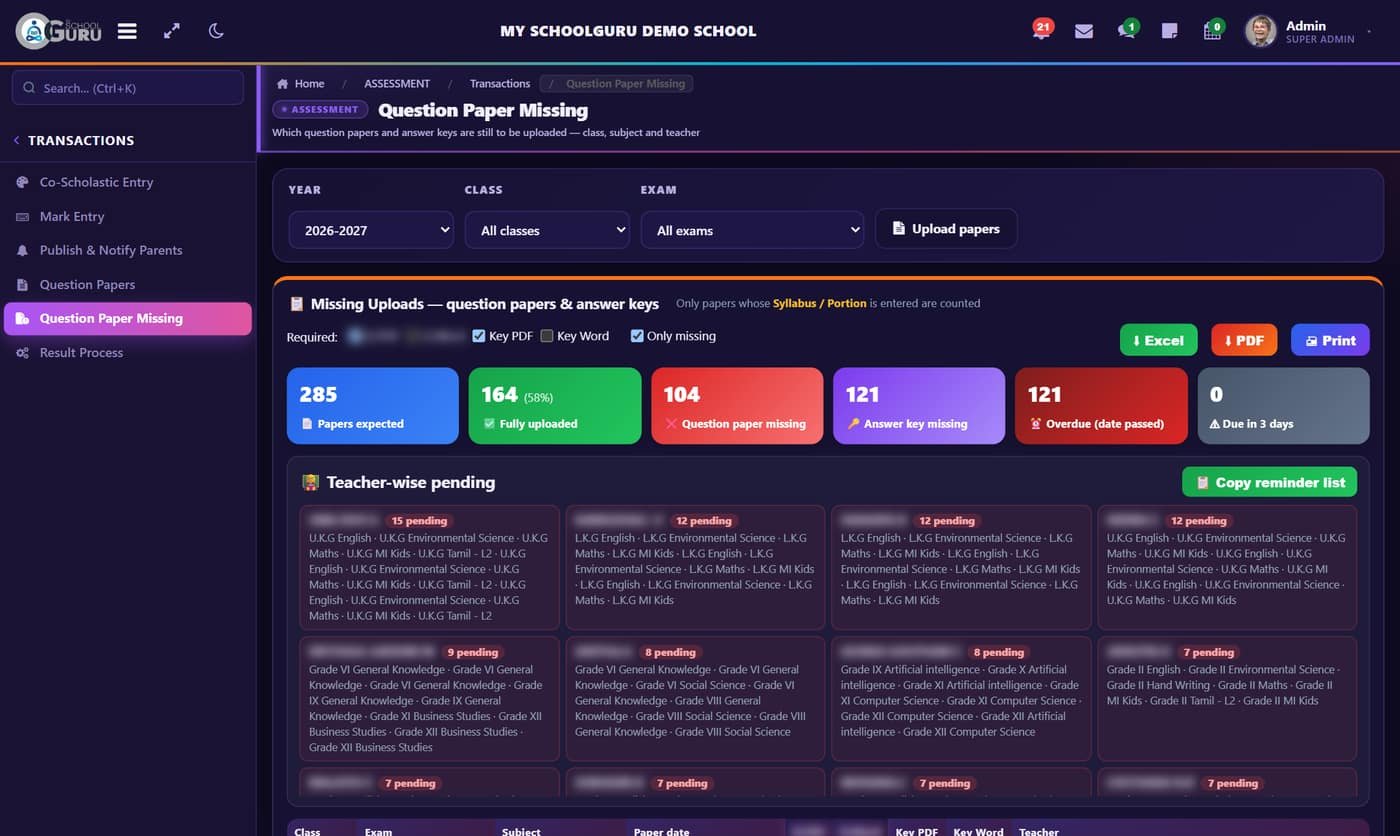Open Co-Scholastic Entry in sidebar
Image resolution: width=1400 pixels, height=836 pixels.
[128, 182]
